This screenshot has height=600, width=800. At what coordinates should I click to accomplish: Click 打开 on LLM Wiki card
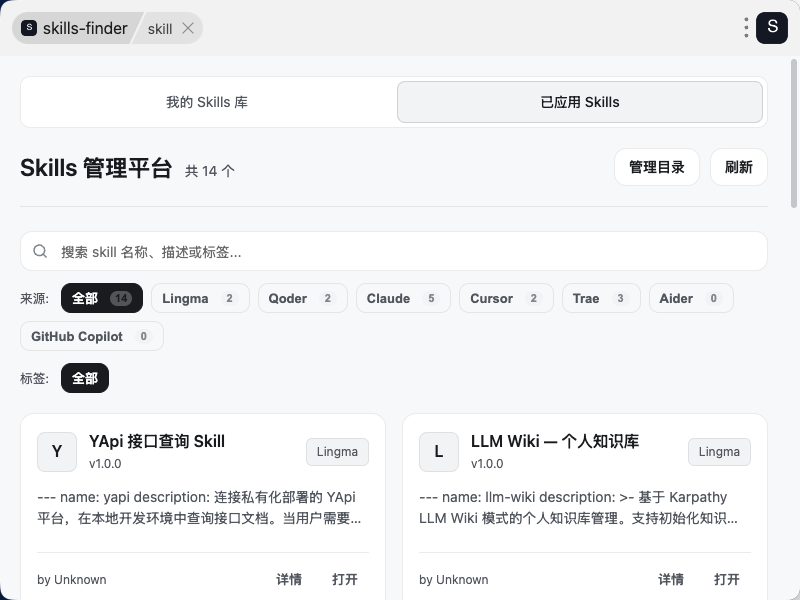pyautogui.click(x=727, y=579)
